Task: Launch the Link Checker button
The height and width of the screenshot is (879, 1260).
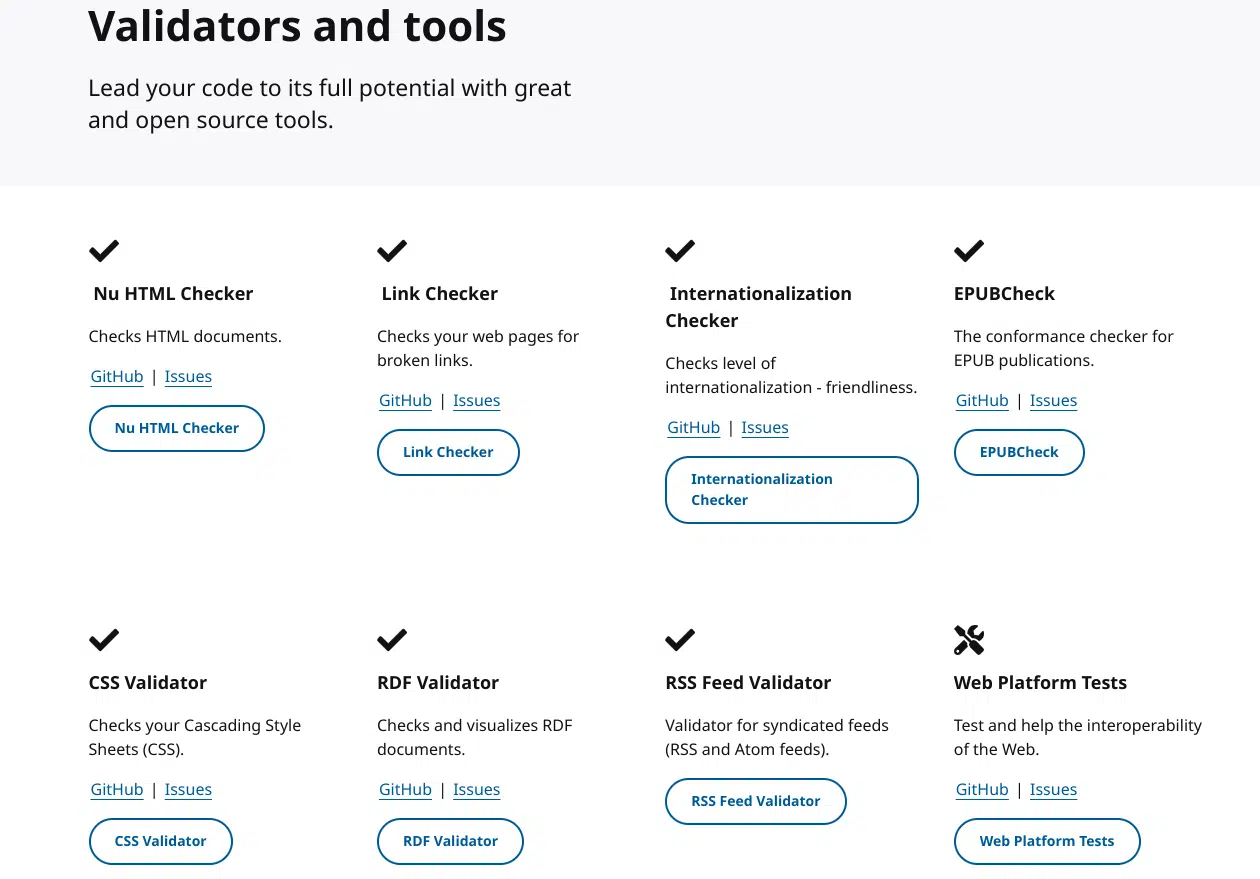Action: [448, 452]
